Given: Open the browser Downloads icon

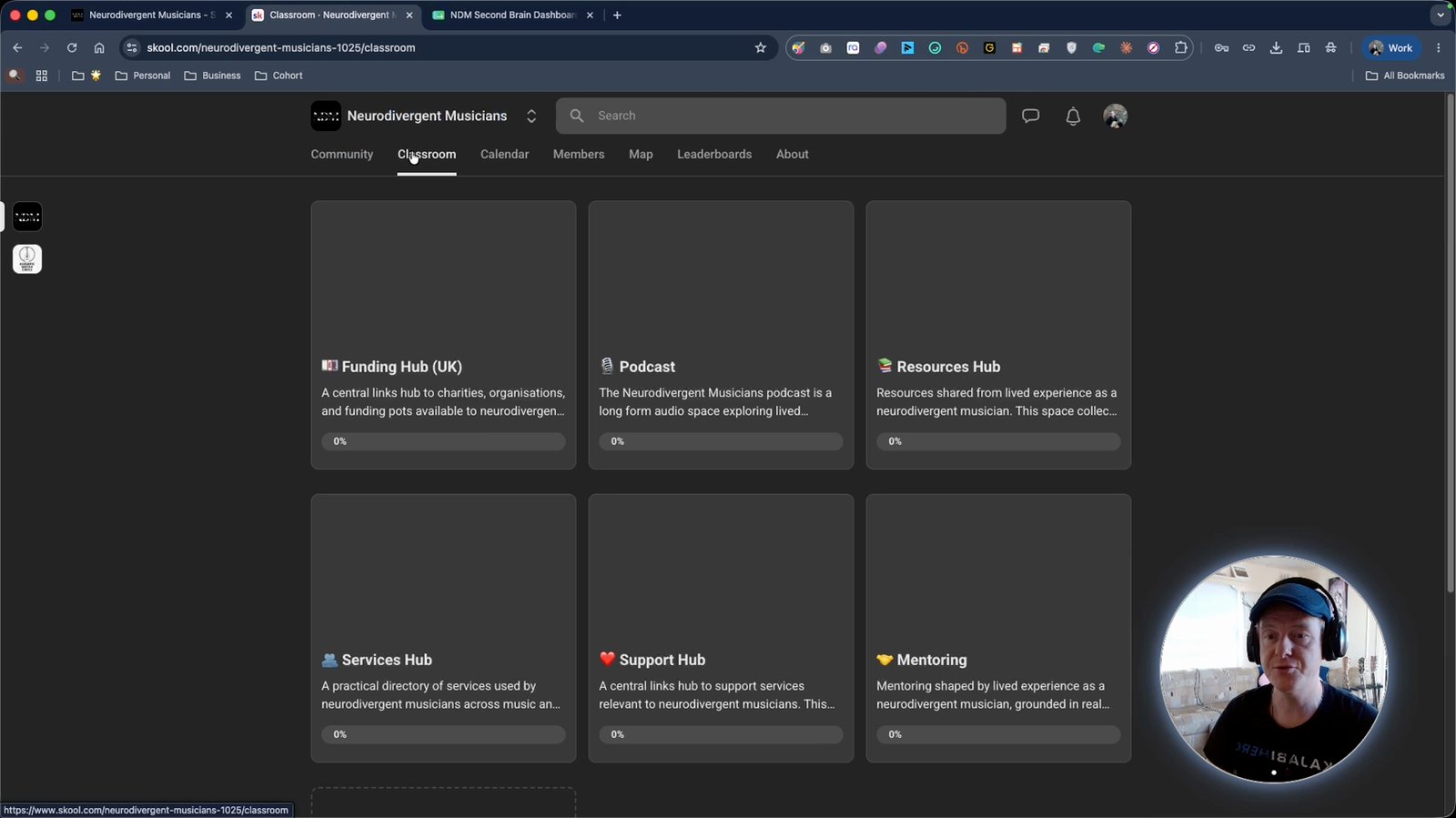Looking at the screenshot, I should [1276, 48].
